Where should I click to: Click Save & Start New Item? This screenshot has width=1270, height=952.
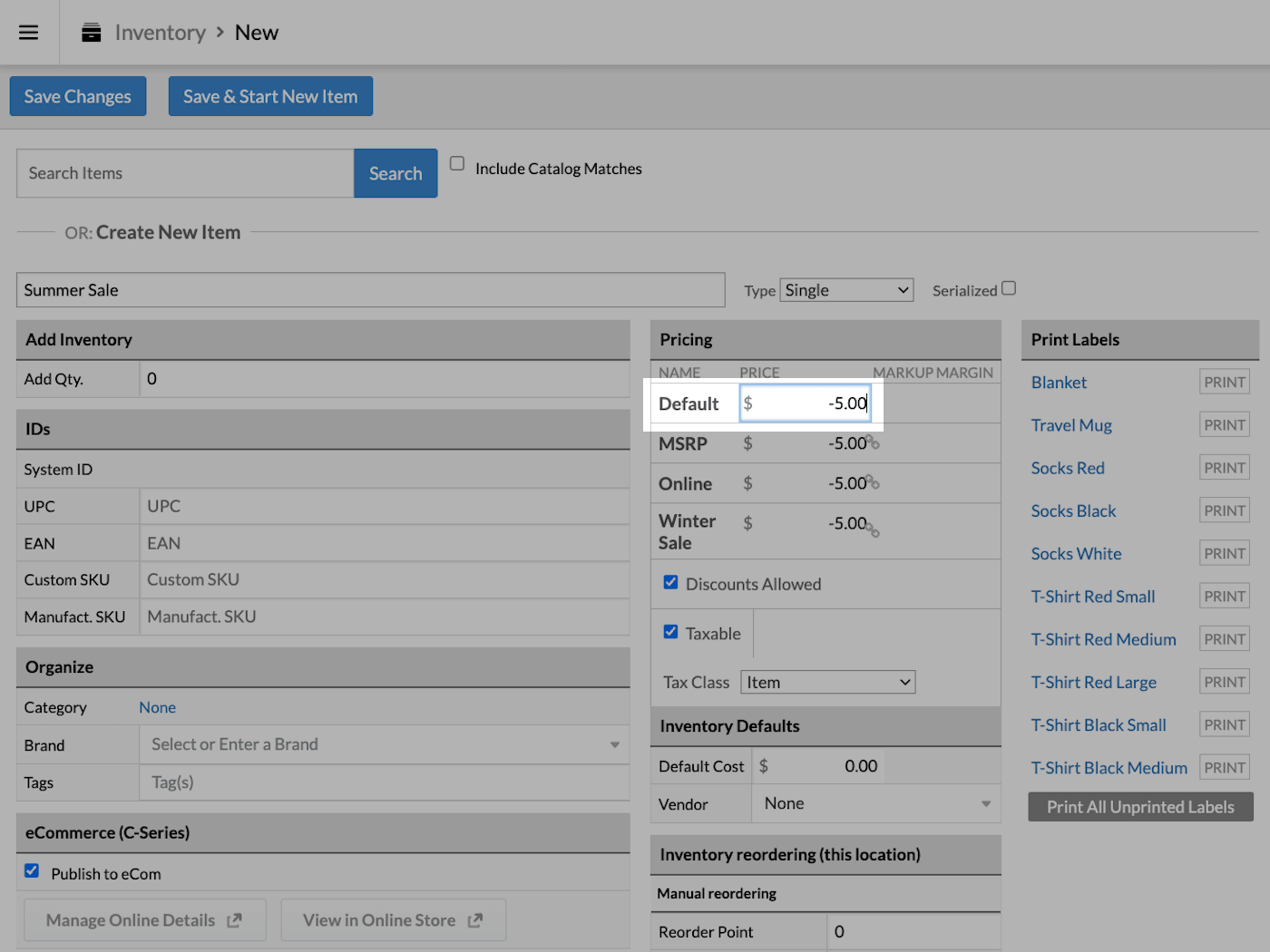click(270, 96)
